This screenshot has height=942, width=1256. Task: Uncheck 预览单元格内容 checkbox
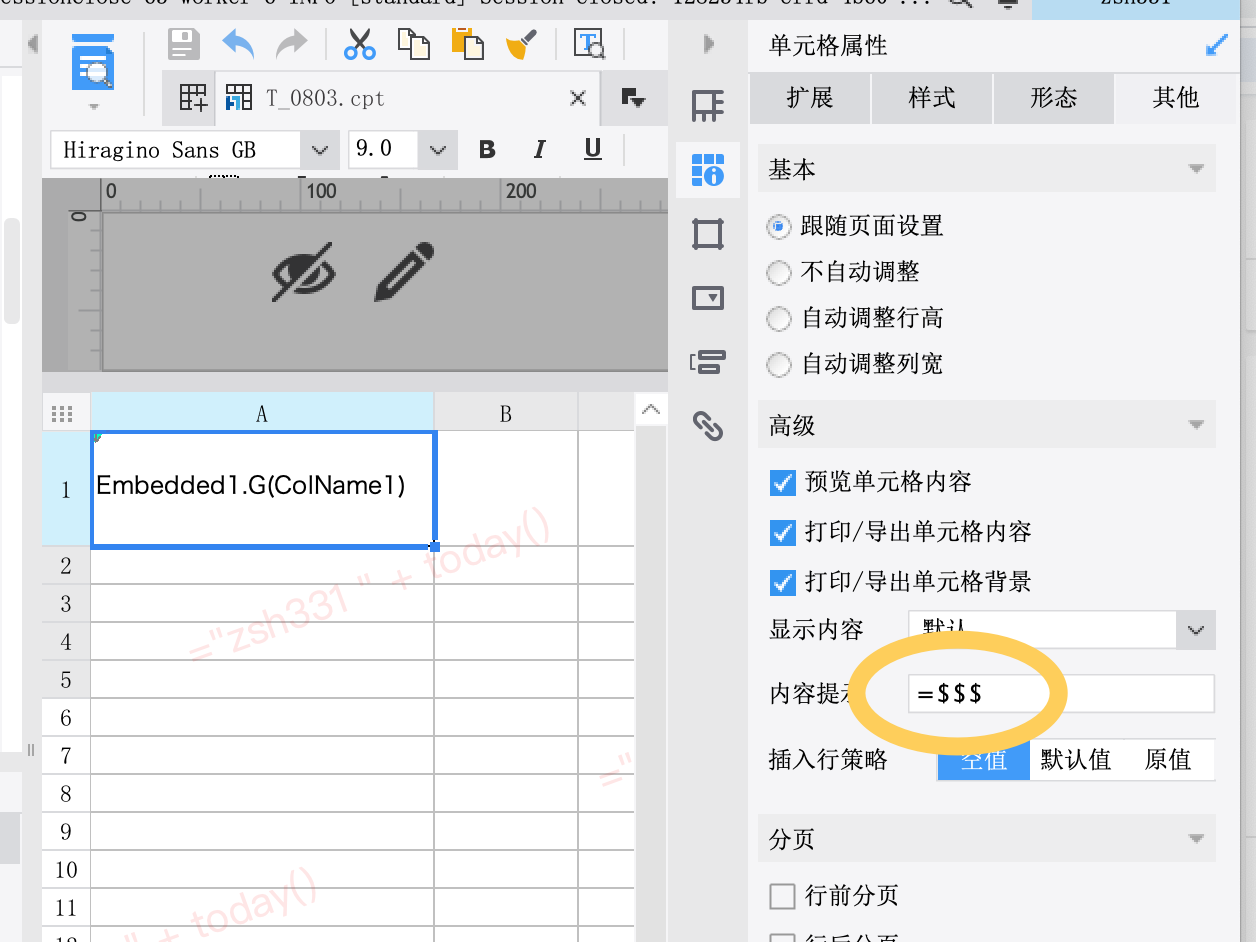783,482
